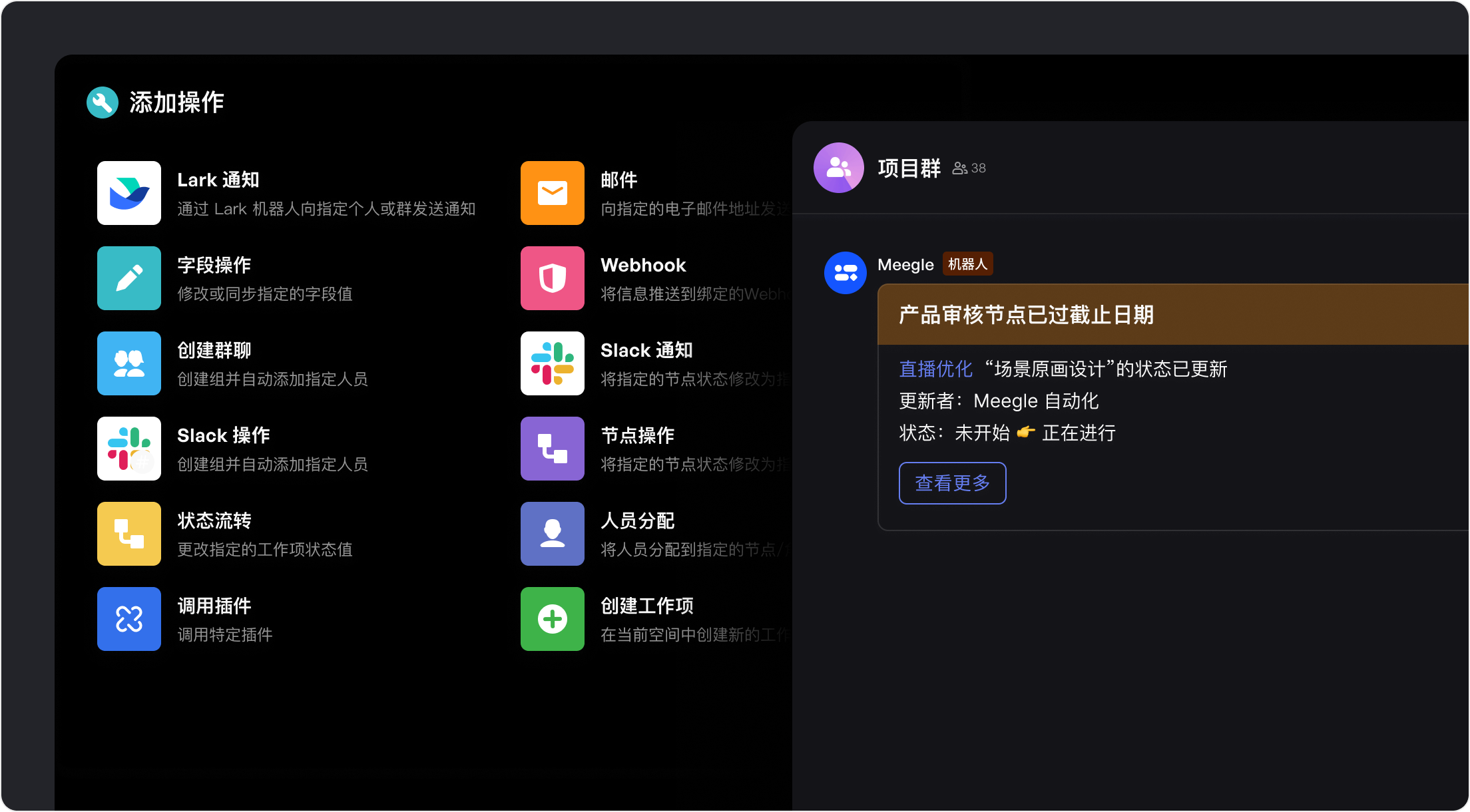Image resolution: width=1470 pixels, height=812 pixels.
Task: Select the 调用插件 plugin icon
Action: click(x=129, y=619)
